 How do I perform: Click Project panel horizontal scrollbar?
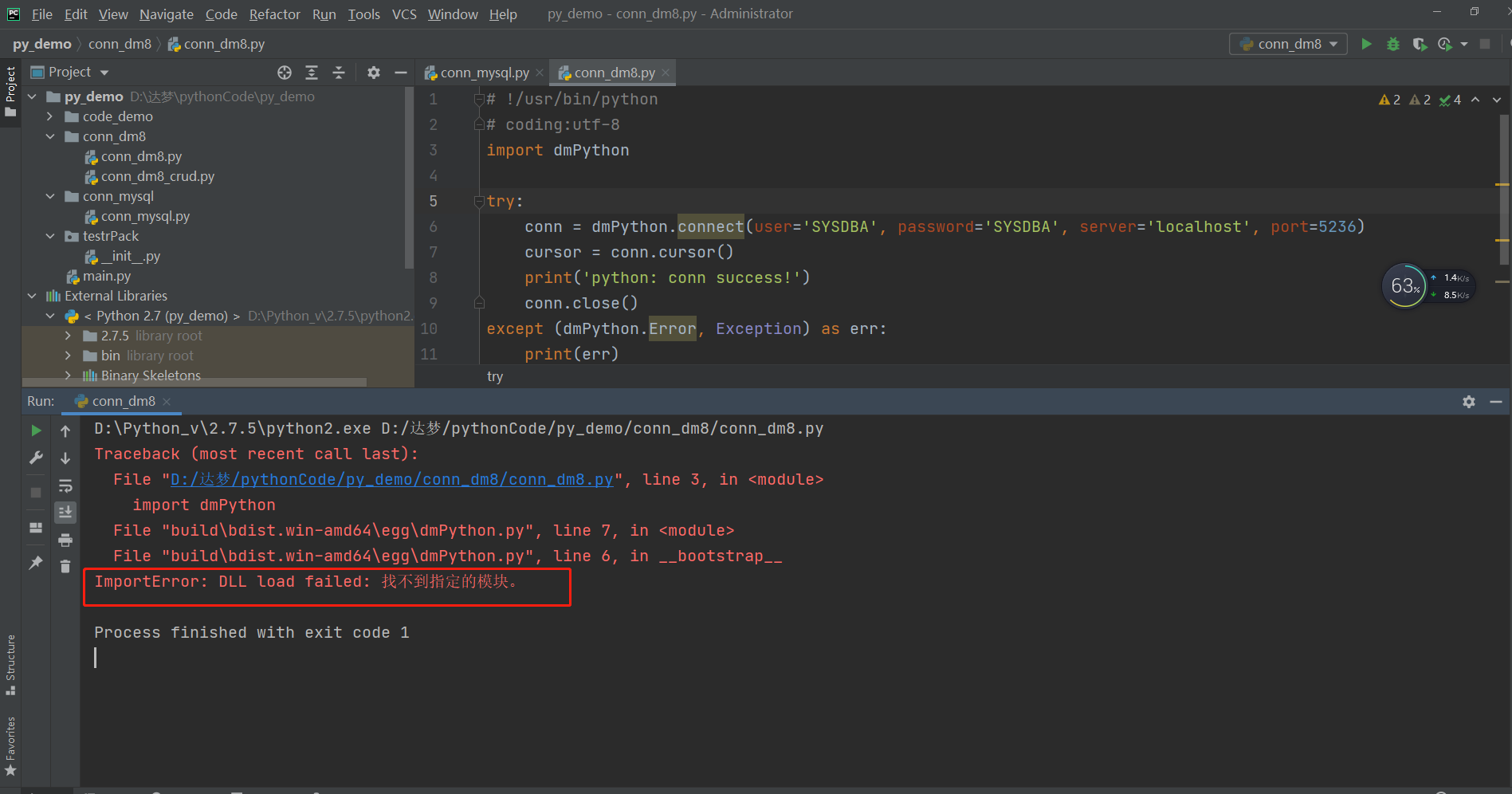pyautogui.click(x=194, y=383)
